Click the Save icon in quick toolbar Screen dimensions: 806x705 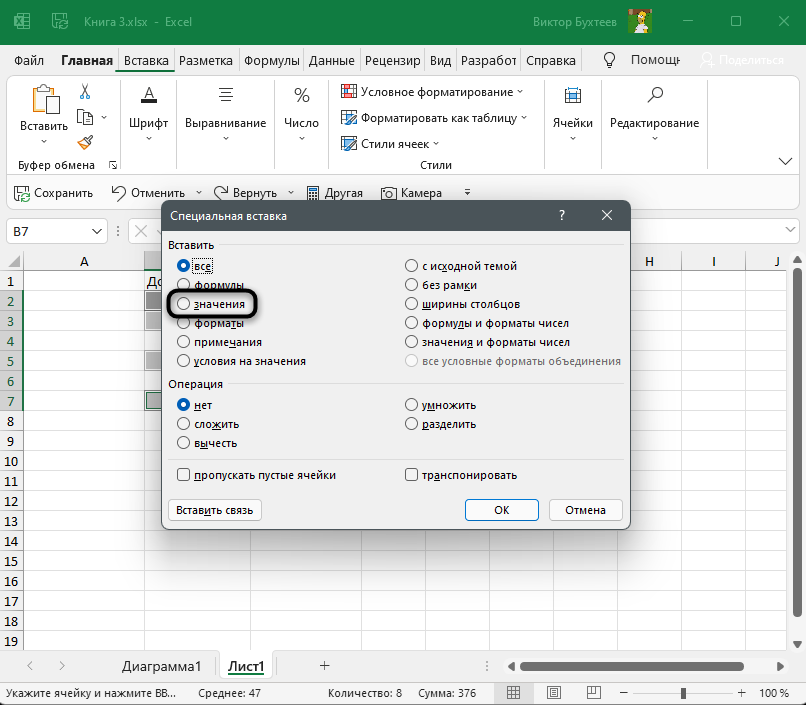click(x=22, y=193)
